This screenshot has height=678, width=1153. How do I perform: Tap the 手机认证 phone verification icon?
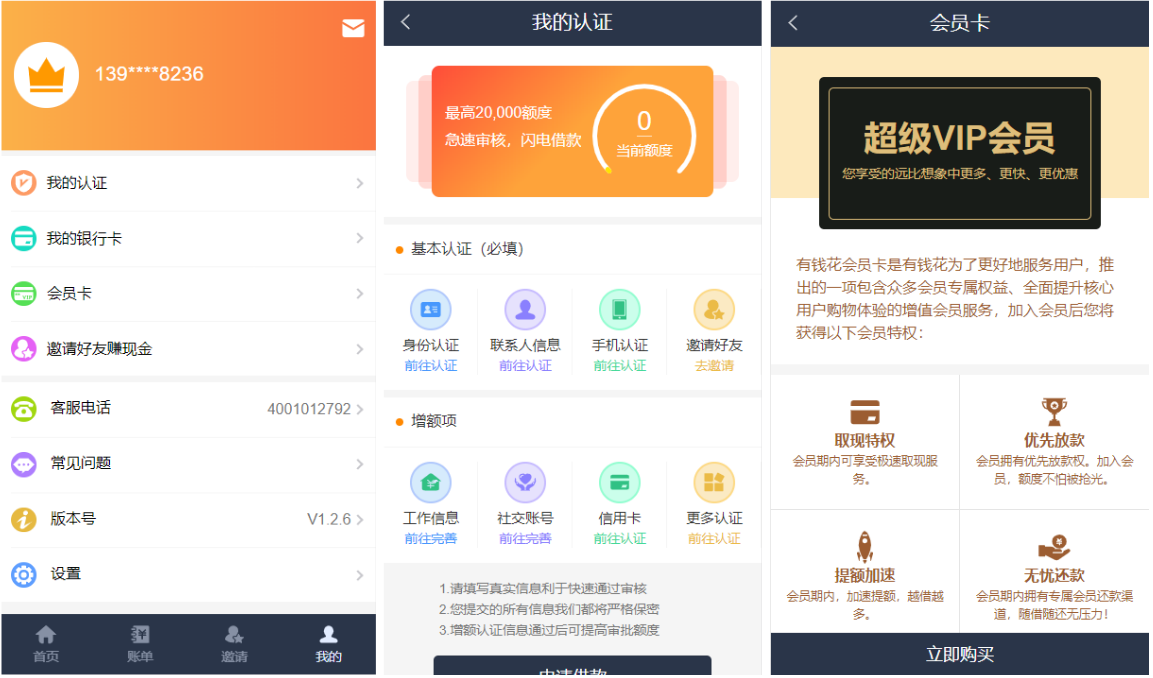[619, 310]
